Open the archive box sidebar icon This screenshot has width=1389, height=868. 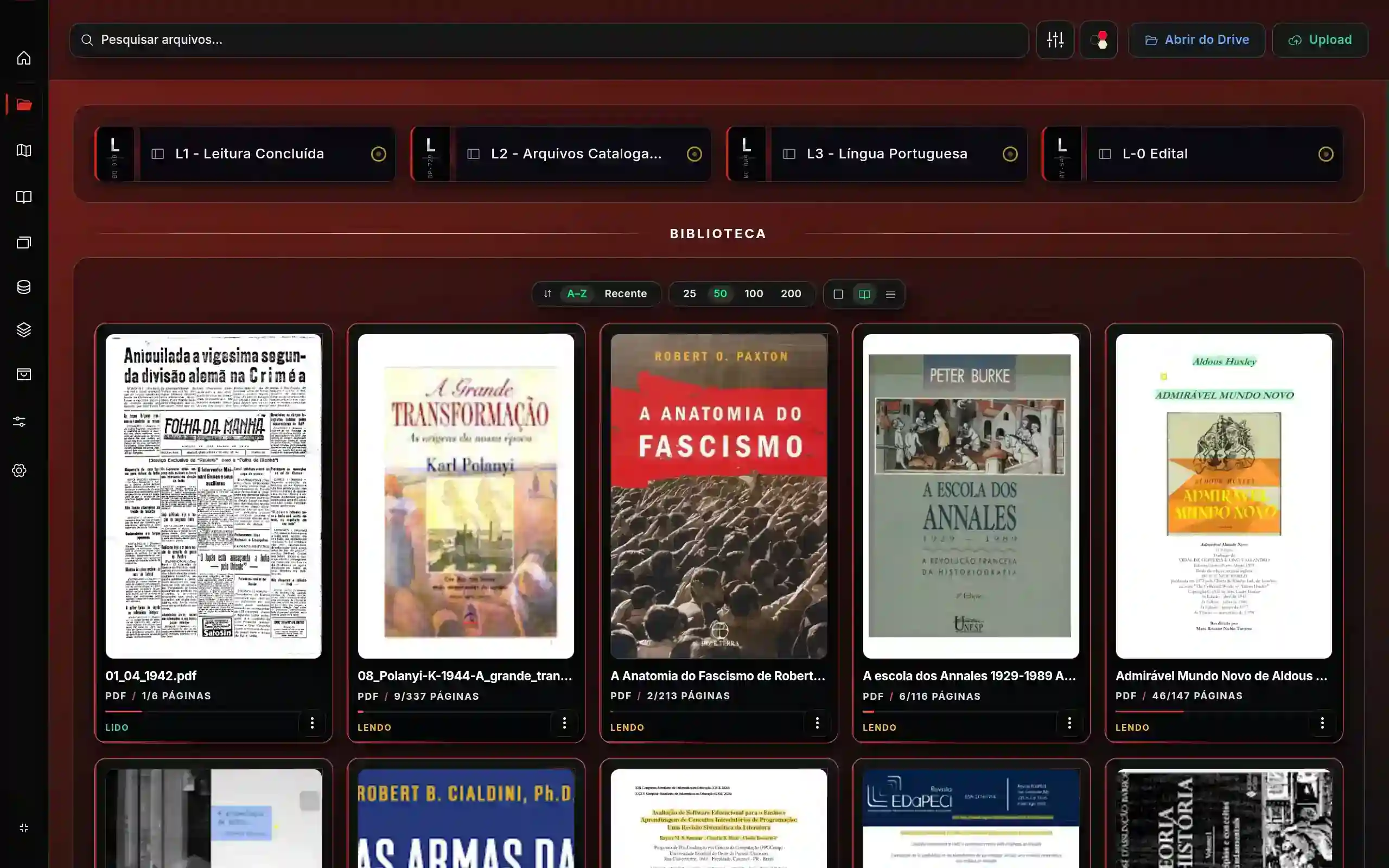(x=23, y=375)
